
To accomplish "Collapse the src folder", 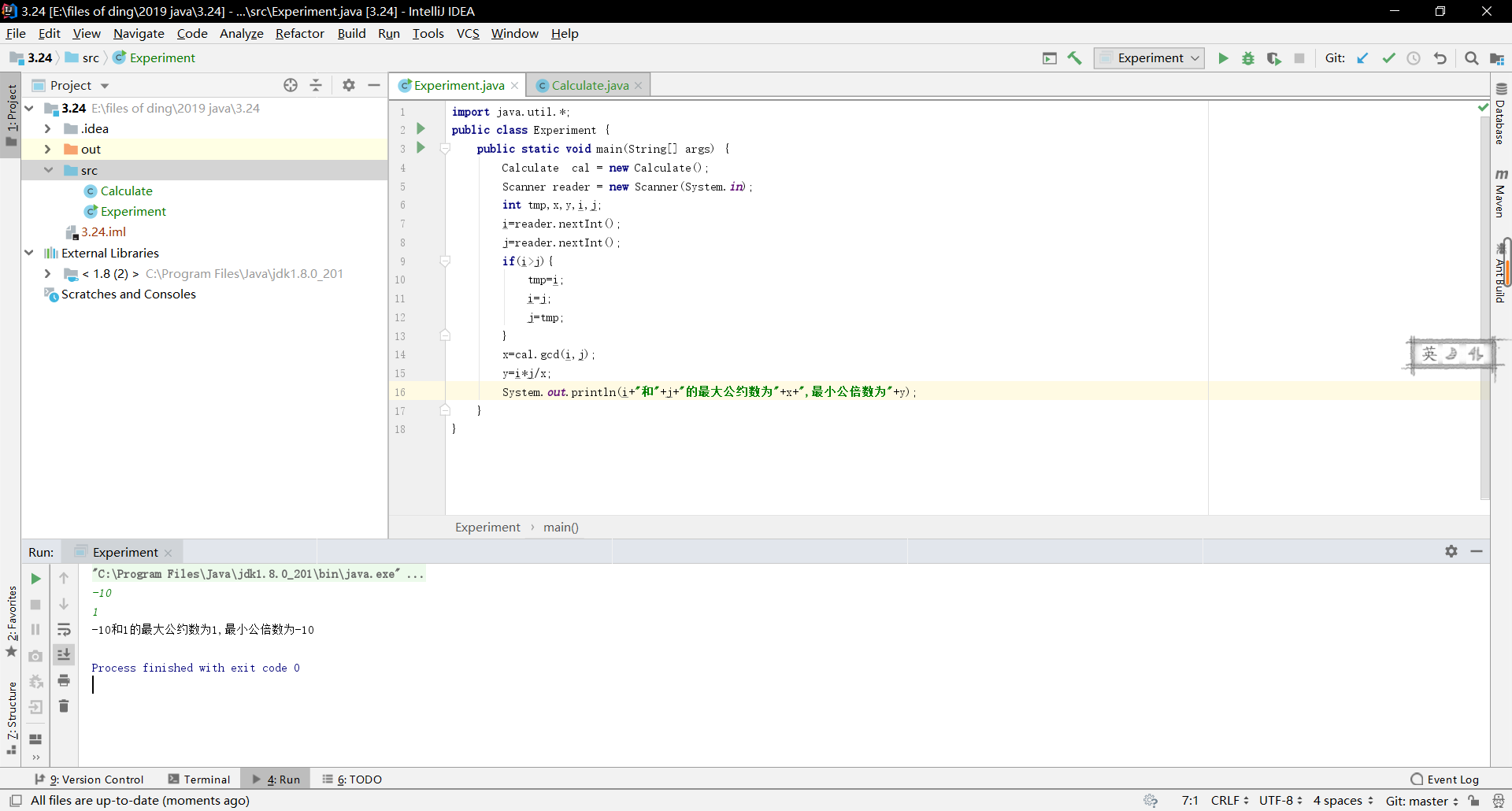I will (x=48, y=170).
